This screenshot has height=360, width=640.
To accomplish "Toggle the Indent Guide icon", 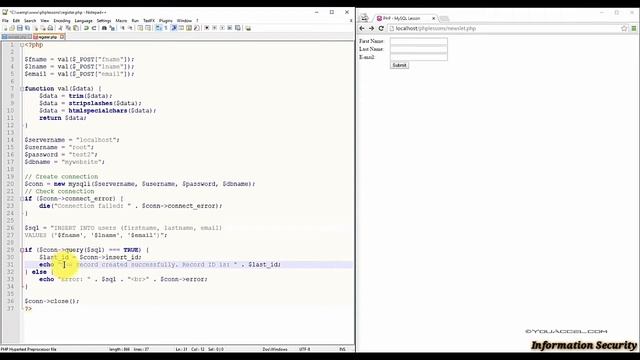I will pyautogui.click(x=174, y=28).
